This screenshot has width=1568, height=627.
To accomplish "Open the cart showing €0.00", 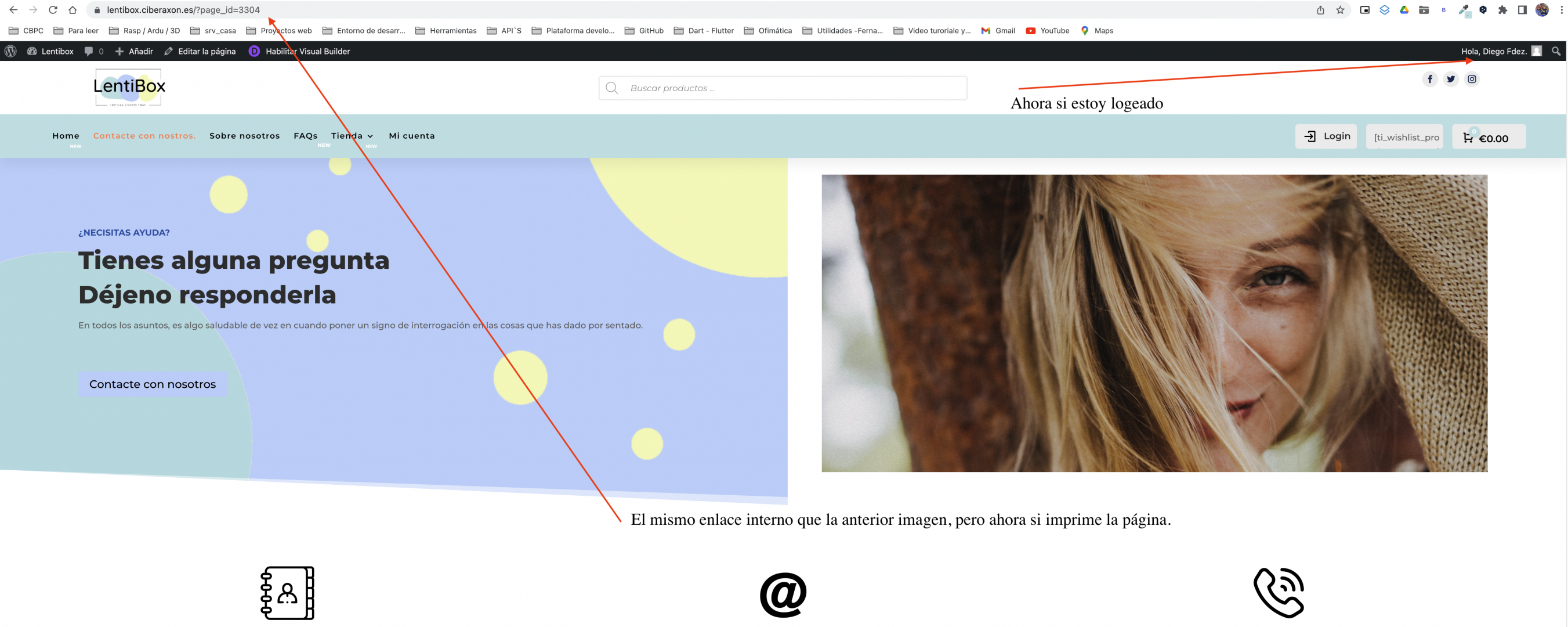I will (1489, 136).
